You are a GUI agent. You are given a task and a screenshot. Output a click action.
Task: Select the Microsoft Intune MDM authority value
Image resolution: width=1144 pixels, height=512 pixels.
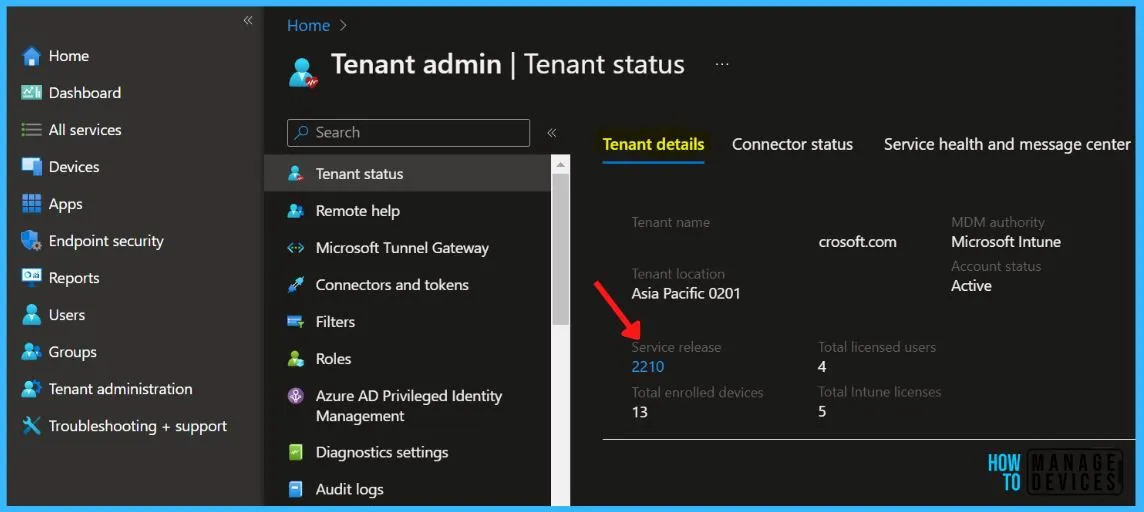(x=1006, y=241)
